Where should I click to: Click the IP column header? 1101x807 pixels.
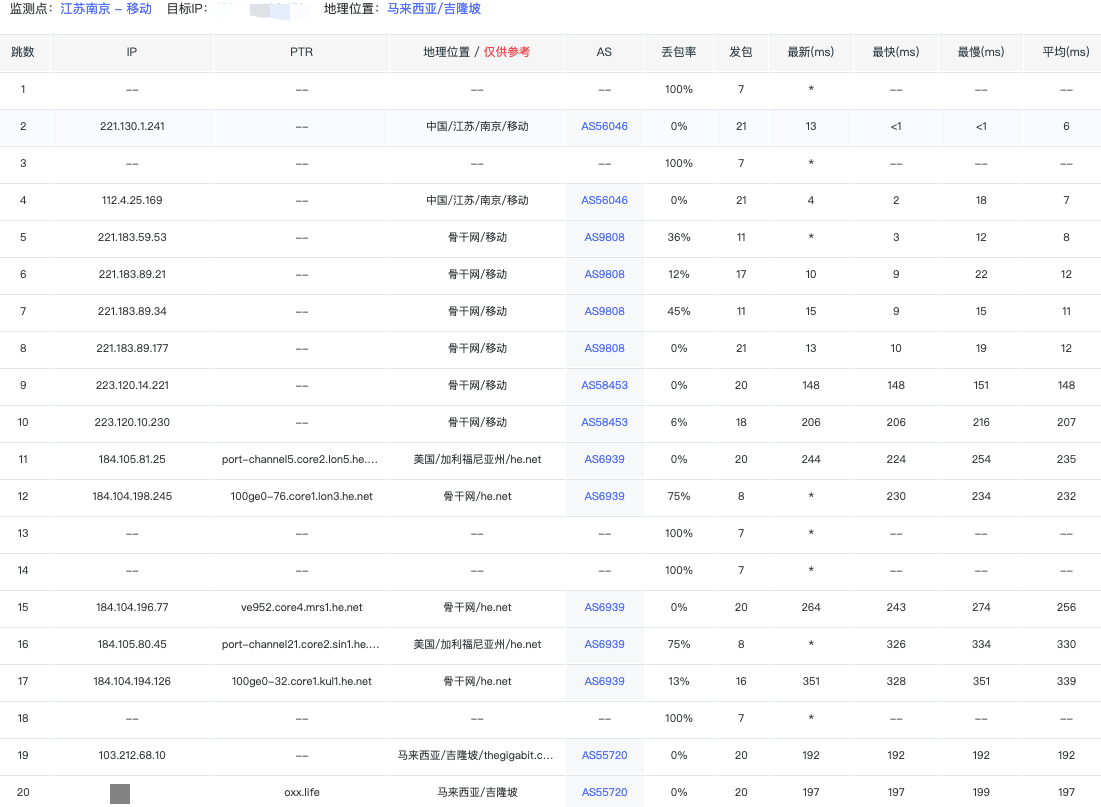(x=132, y=52)
